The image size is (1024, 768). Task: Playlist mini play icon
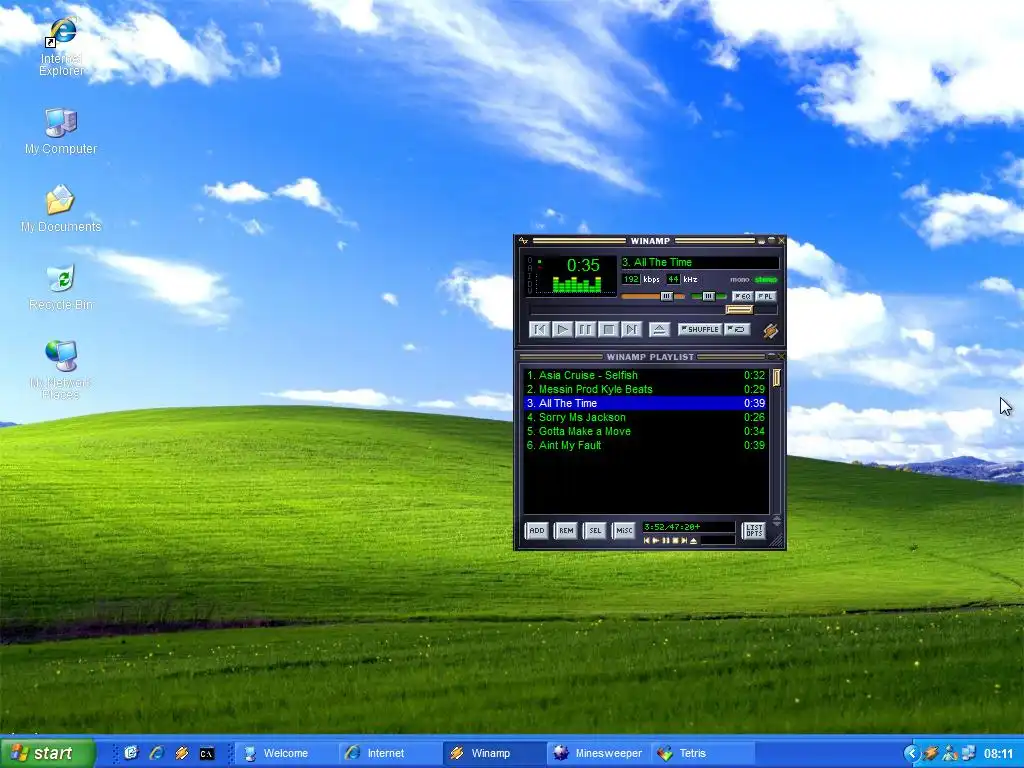click(656, 541)
